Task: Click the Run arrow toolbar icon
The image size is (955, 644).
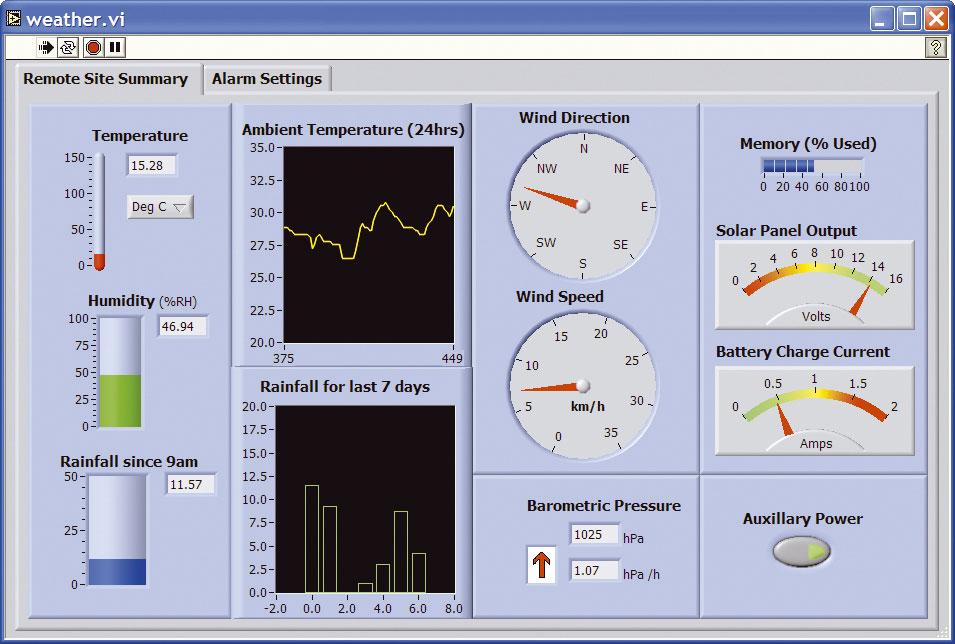Action: point(46,47)
